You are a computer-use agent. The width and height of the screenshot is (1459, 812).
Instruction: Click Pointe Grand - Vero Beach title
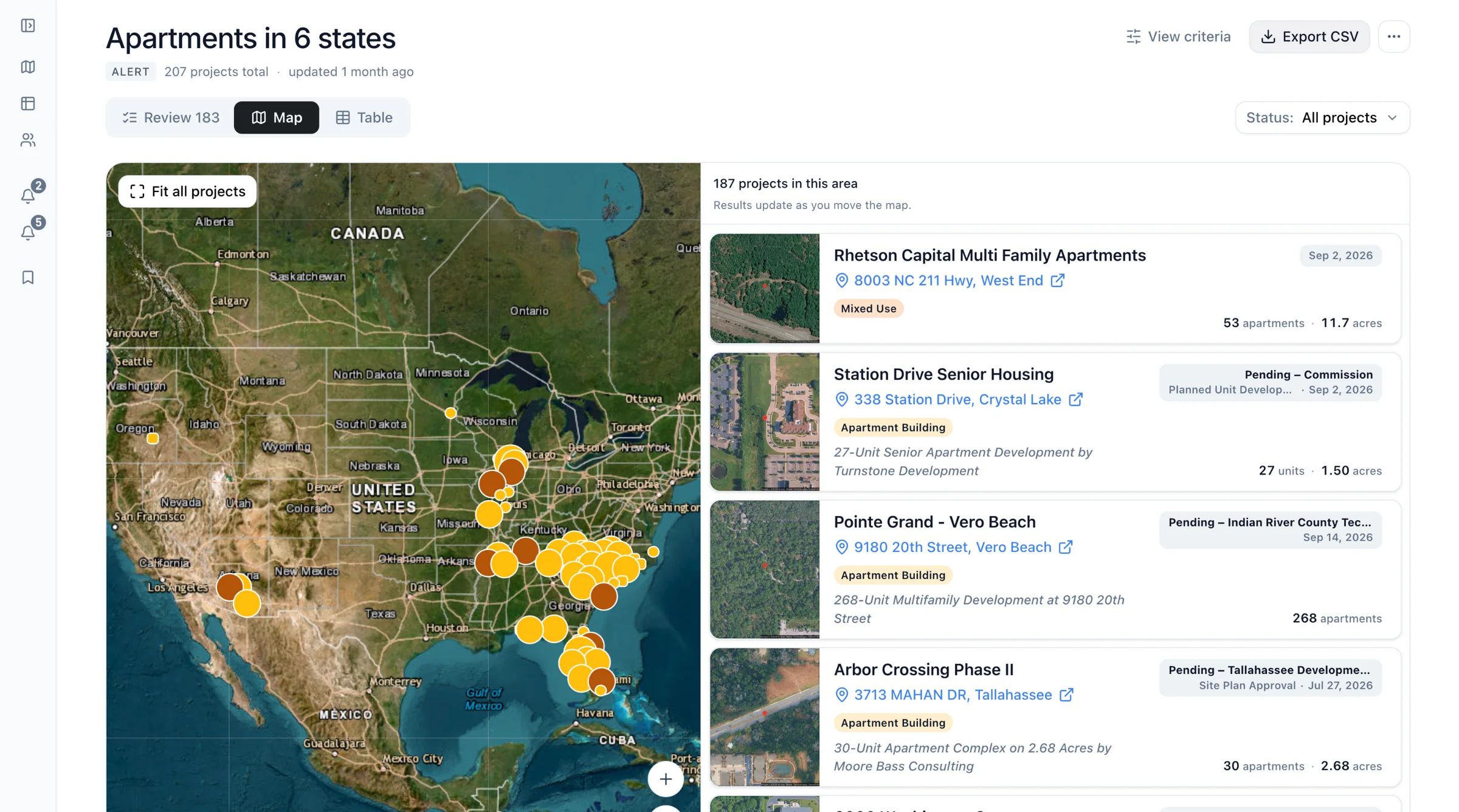point(934,522)
